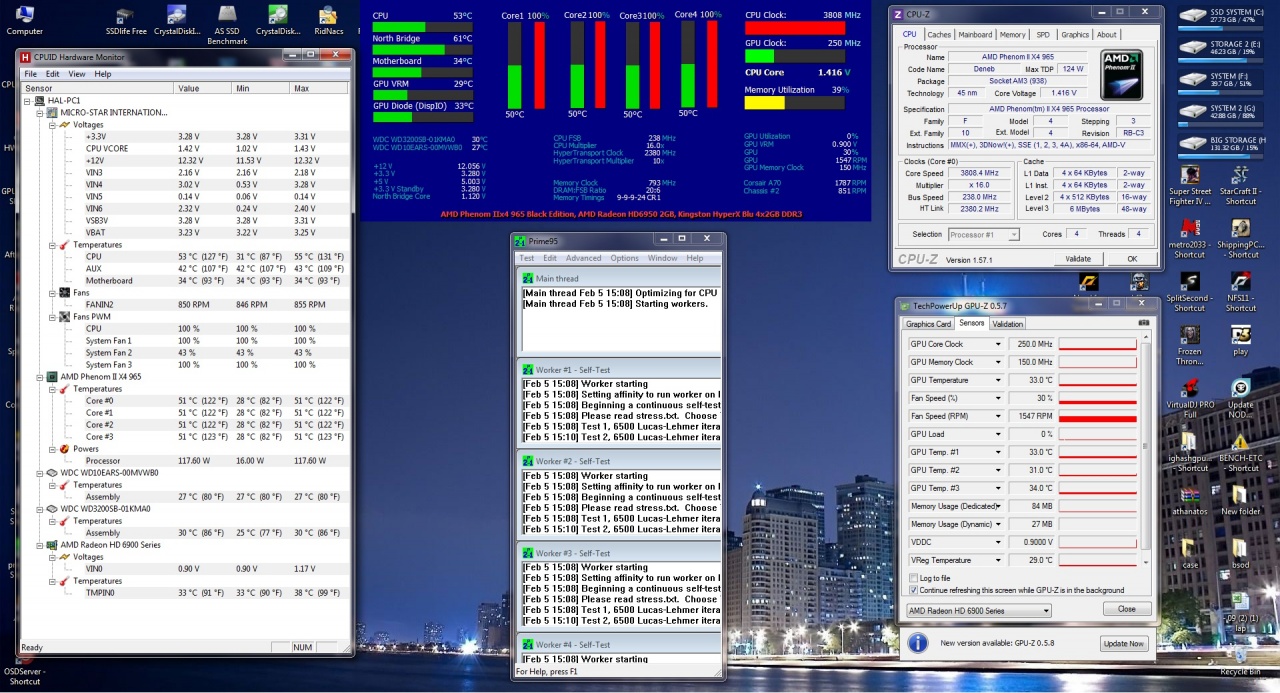Screen dimensions: 1280x693
Task: Click the Update Now button
Action: pos(1123,643)
